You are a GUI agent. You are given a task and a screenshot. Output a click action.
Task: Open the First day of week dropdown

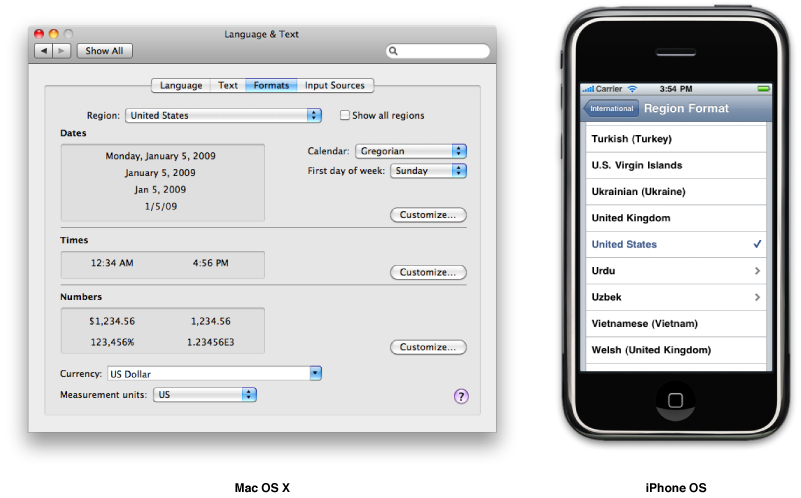(x=428, y=171)
